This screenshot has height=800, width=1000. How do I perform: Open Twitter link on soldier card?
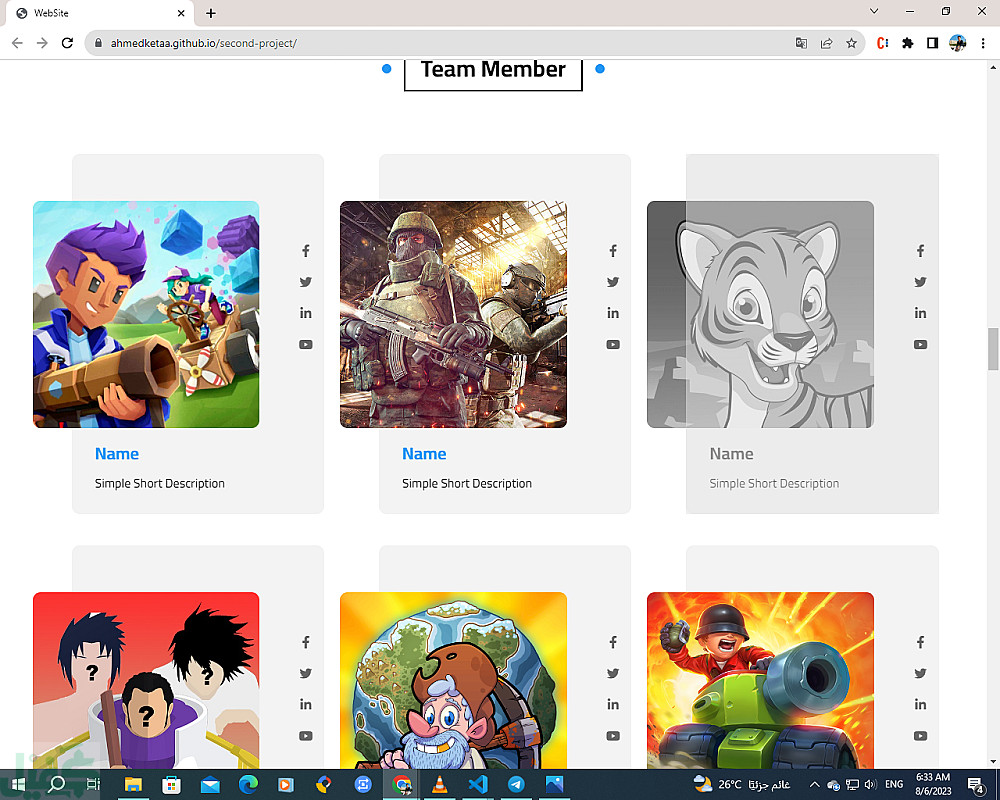click(x=613, y=281)
